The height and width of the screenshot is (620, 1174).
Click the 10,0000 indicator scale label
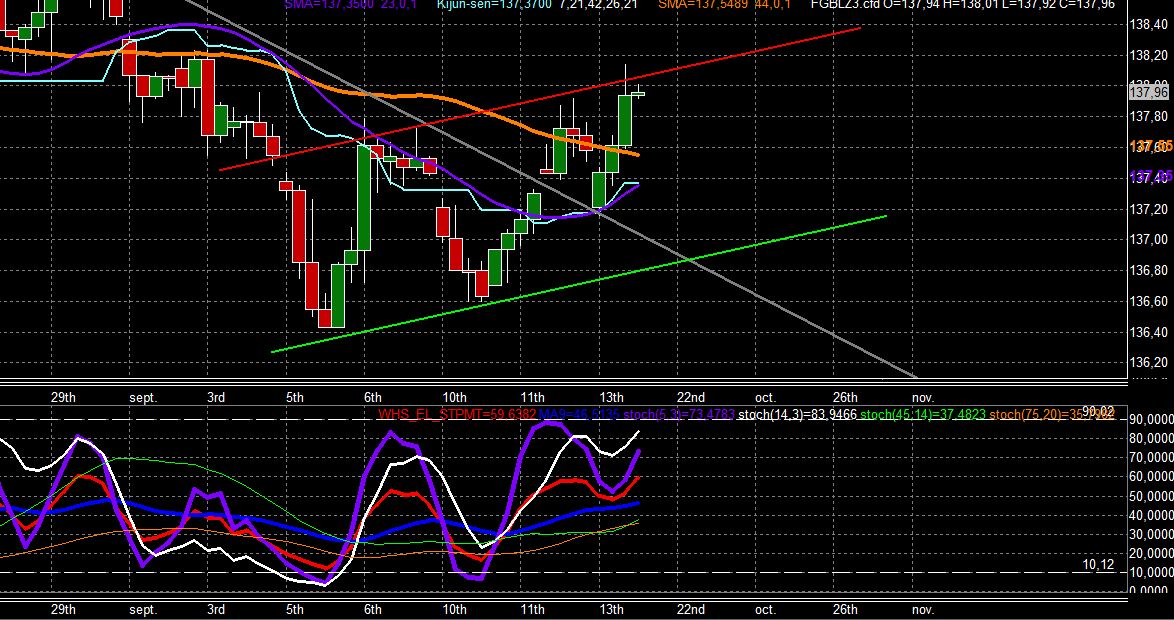pos(1151,574)
